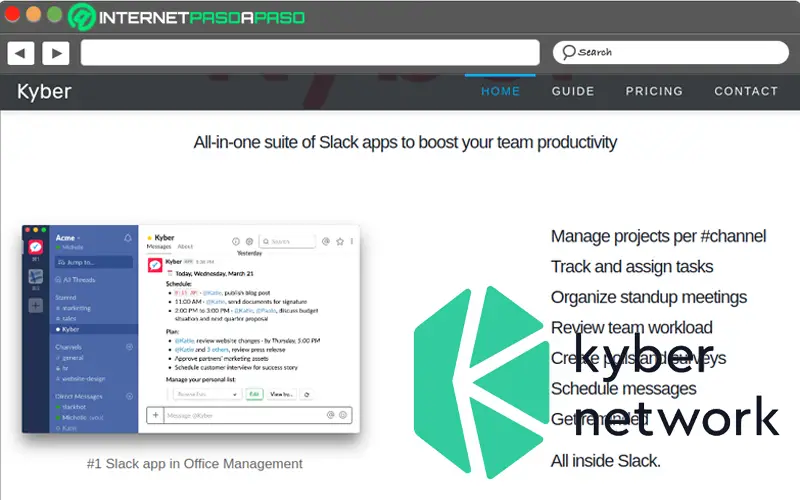The height and width of the screenshot is (500, 800).
Task: Go to the CONTACT navigation tab
Action: tap(746, 91)
